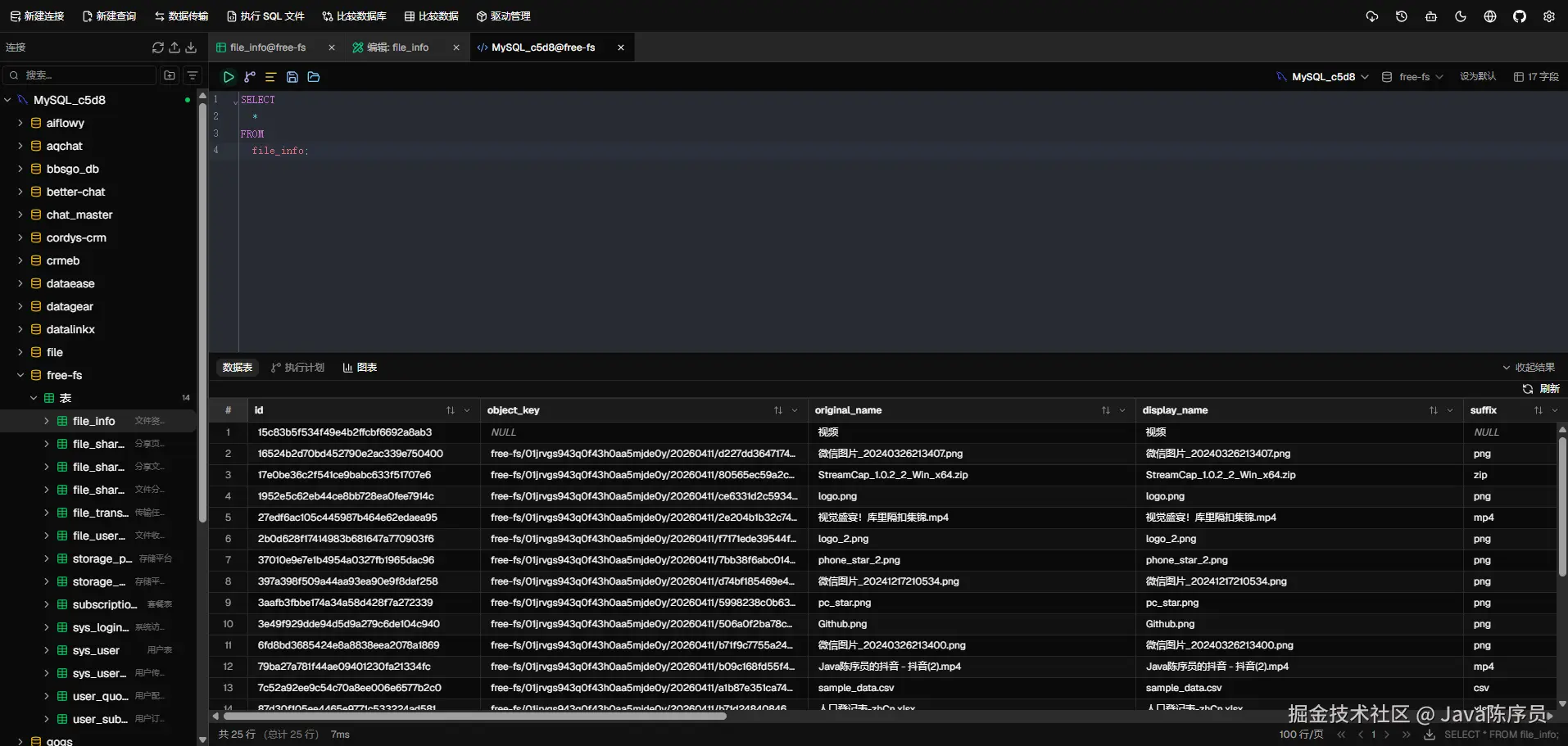Screen dimensions: 1568x746
Task: Run the SQL query with the play icon
Action: [229, 77]
